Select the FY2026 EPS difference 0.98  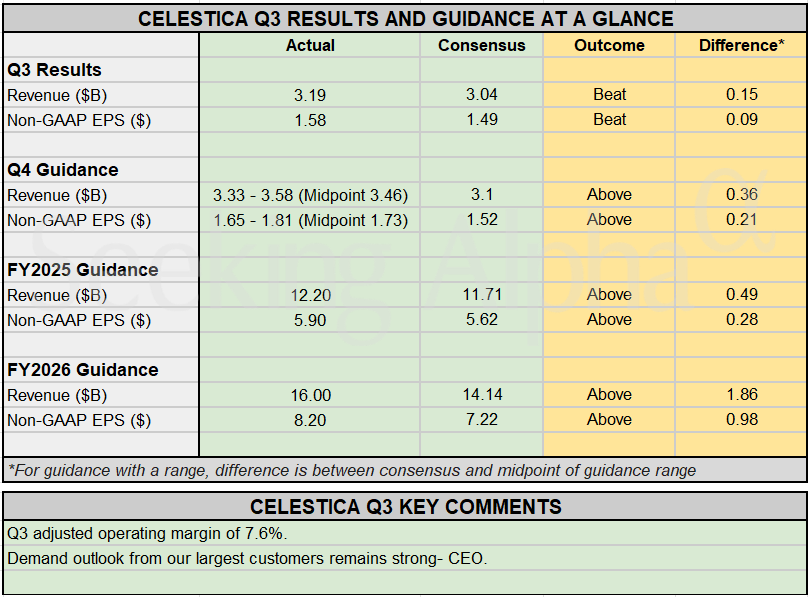(741, 420)
